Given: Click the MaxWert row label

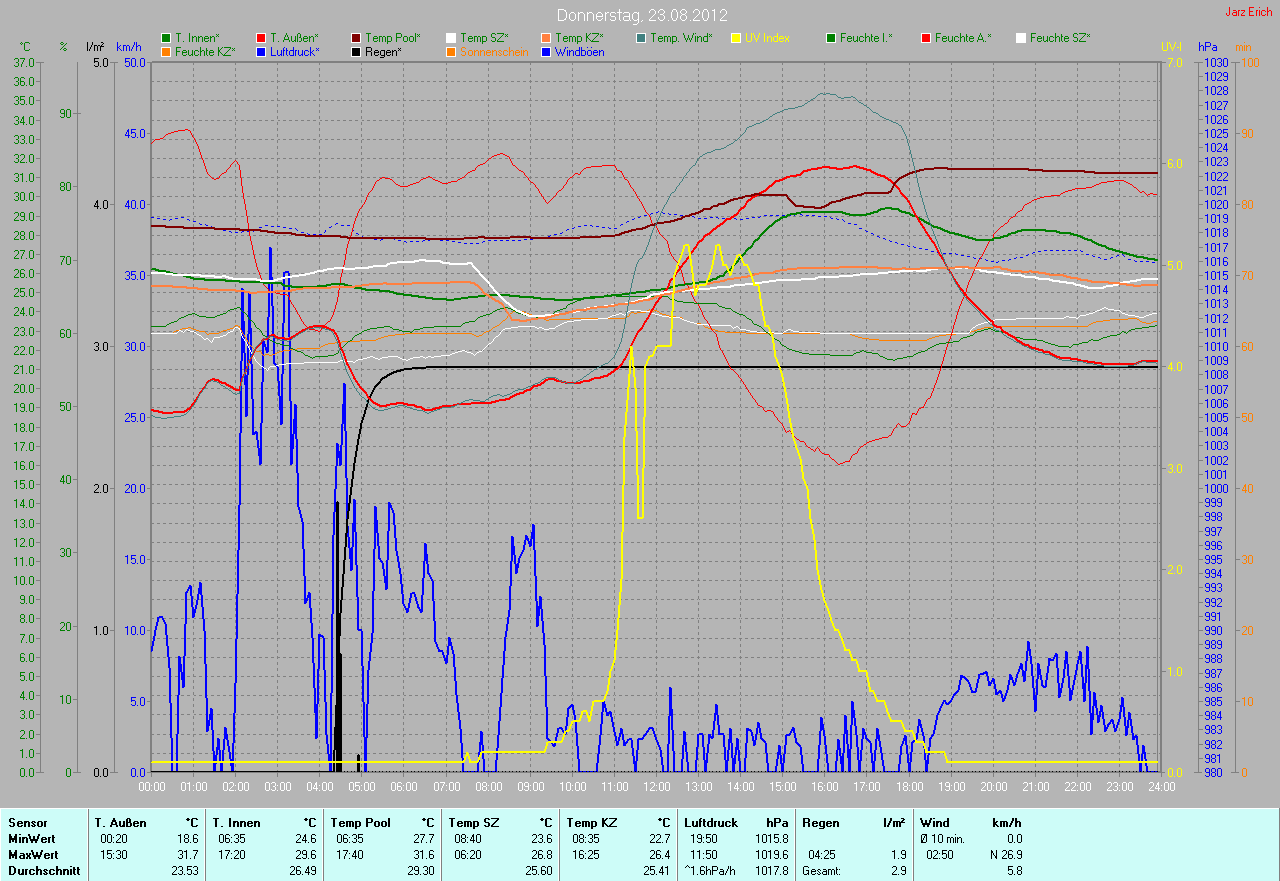Looking at the screenshot, I should 33,854.
